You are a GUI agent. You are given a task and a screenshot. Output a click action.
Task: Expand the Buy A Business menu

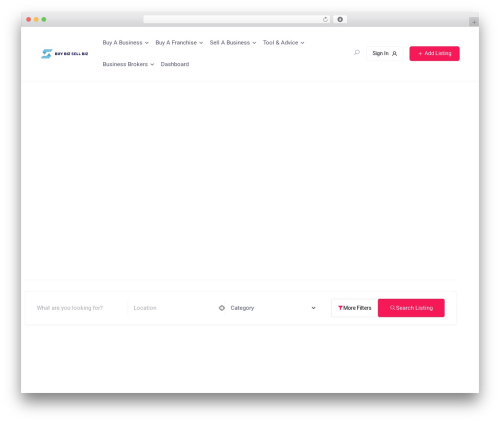[126, 43]
